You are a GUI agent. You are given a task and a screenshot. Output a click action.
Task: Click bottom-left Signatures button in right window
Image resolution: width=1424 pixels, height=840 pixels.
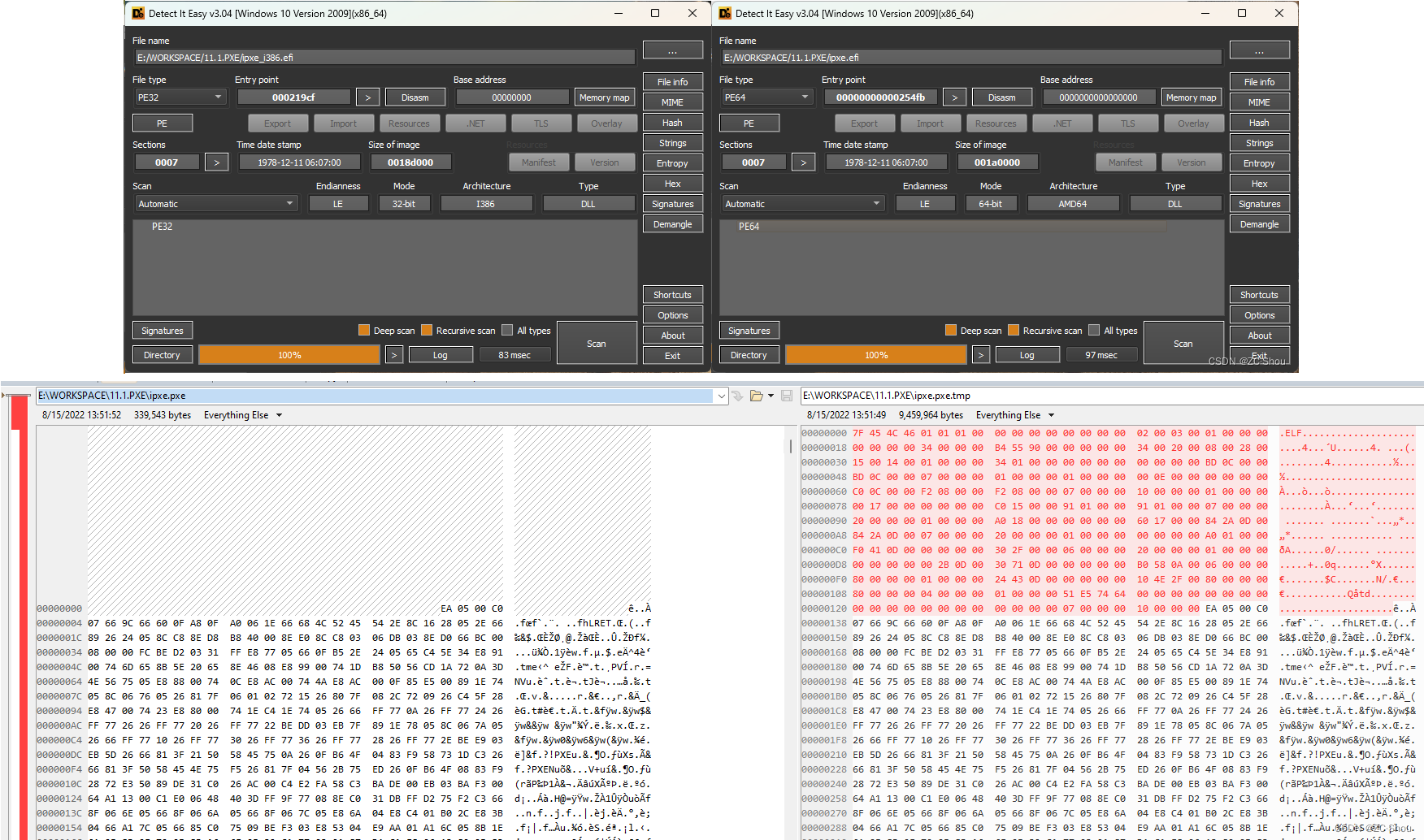pyautogui.click(x=749, y=331)
